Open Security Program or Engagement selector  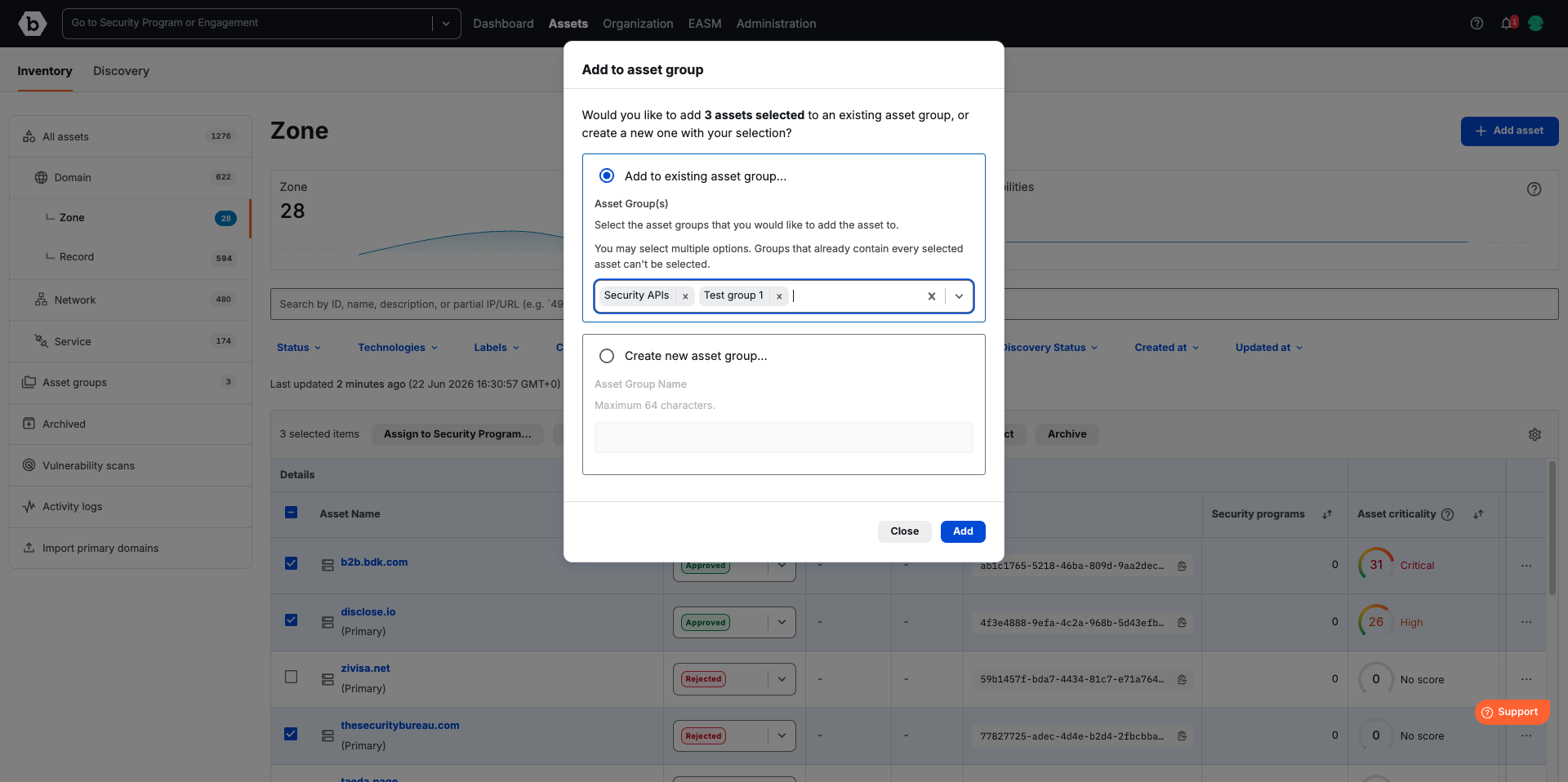click(261, 24)
